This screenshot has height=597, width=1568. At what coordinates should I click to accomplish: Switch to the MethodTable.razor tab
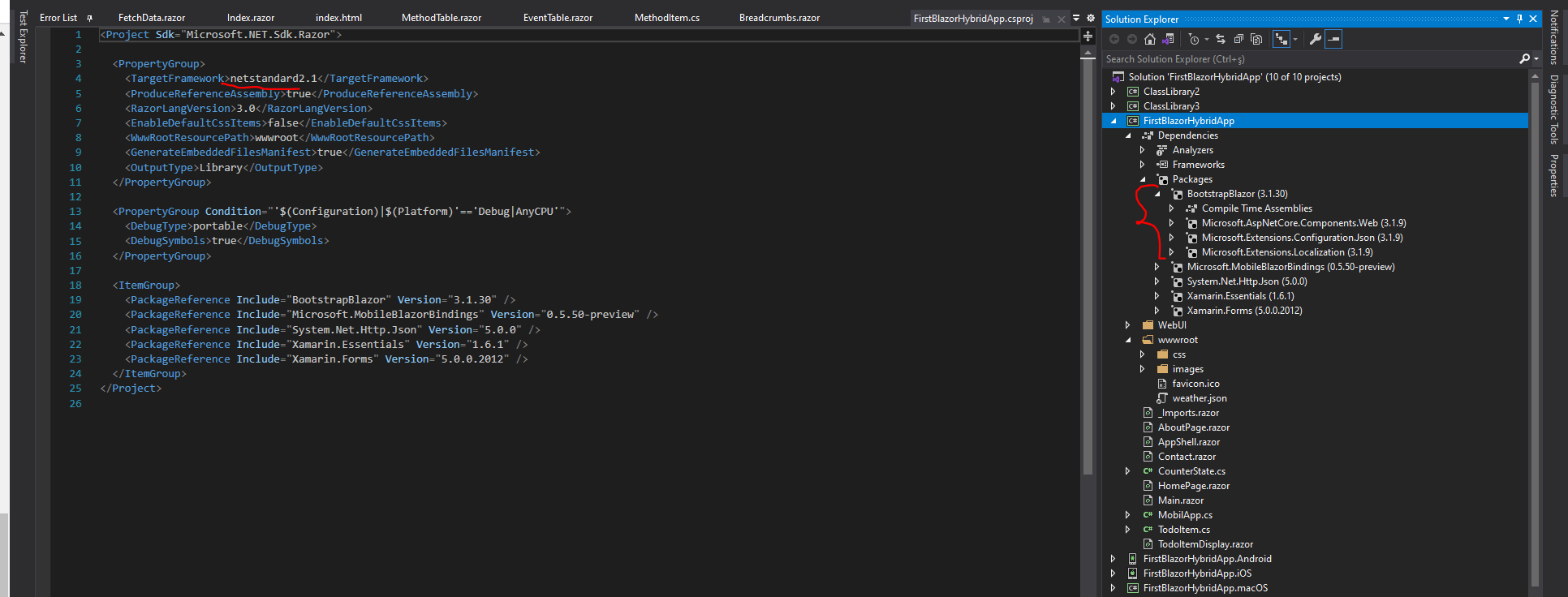[442, 18]
